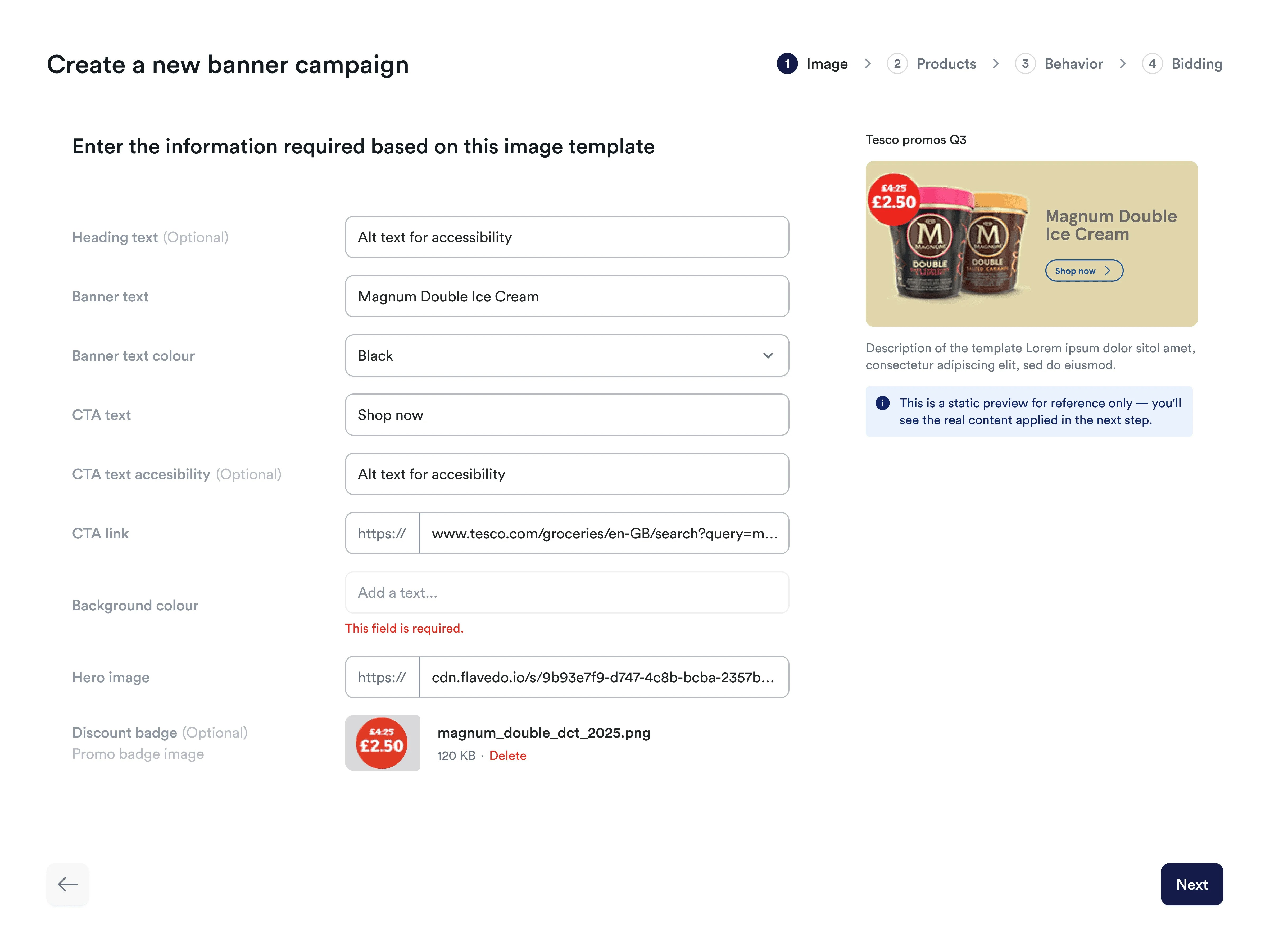Image resolution: width=1270 pixels, height=952 pixels.
Task: Click the step 3 Behavior circle
Action: (x=1026, y=64)
